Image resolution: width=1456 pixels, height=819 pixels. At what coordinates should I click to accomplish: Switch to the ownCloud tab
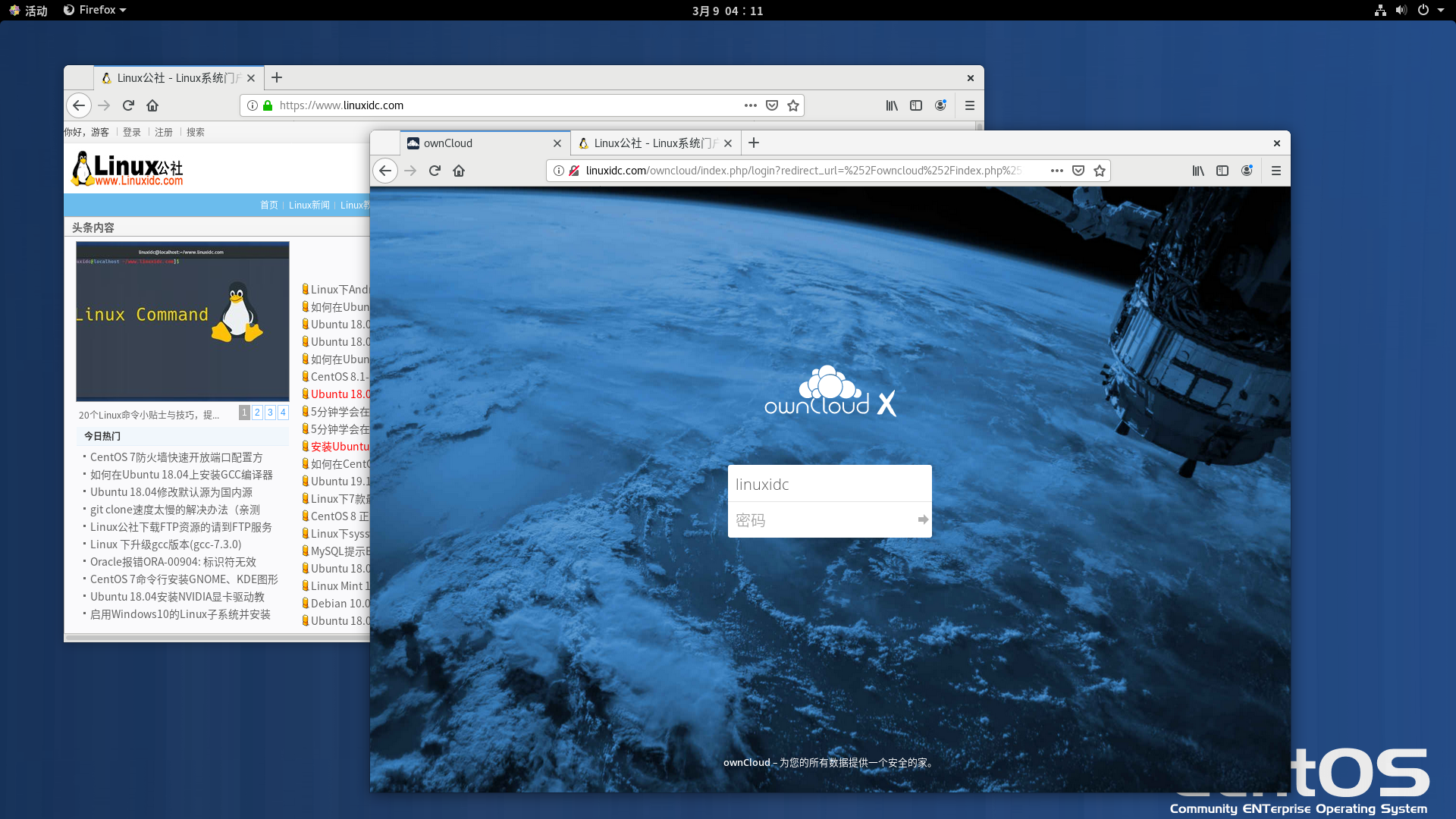click(485, 143)
